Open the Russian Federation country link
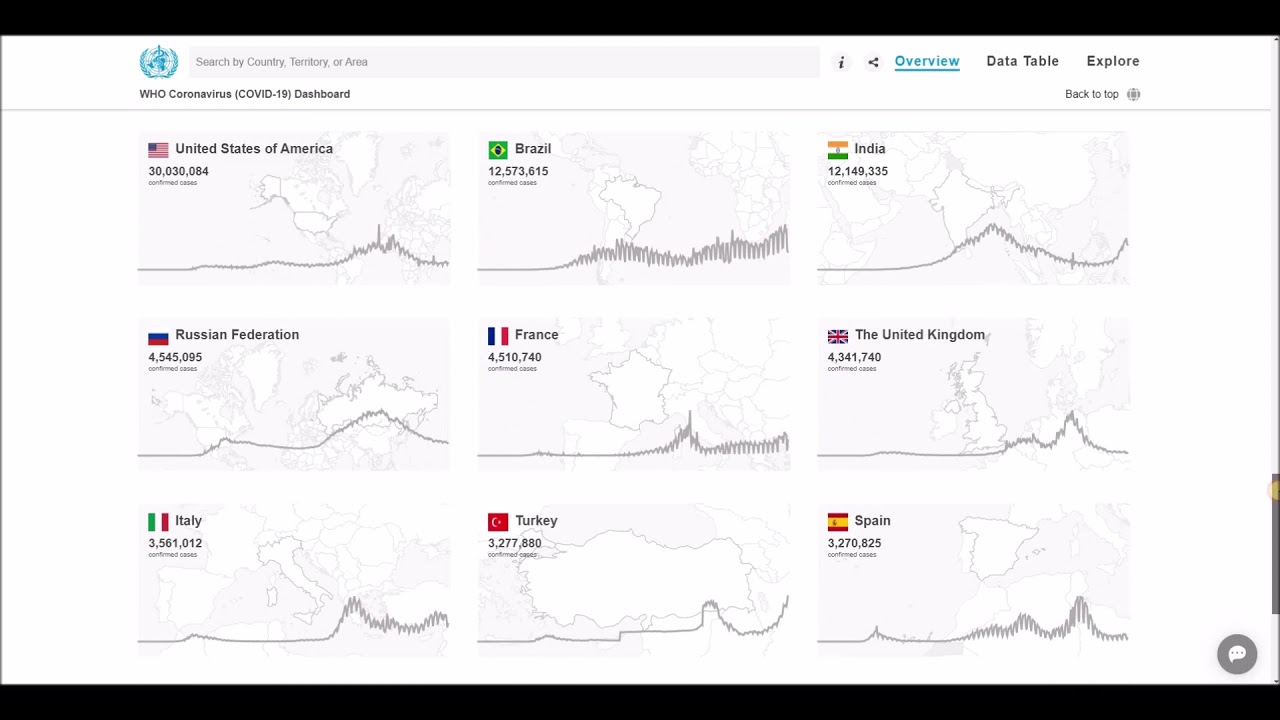1280x720 pixels. 237,335
